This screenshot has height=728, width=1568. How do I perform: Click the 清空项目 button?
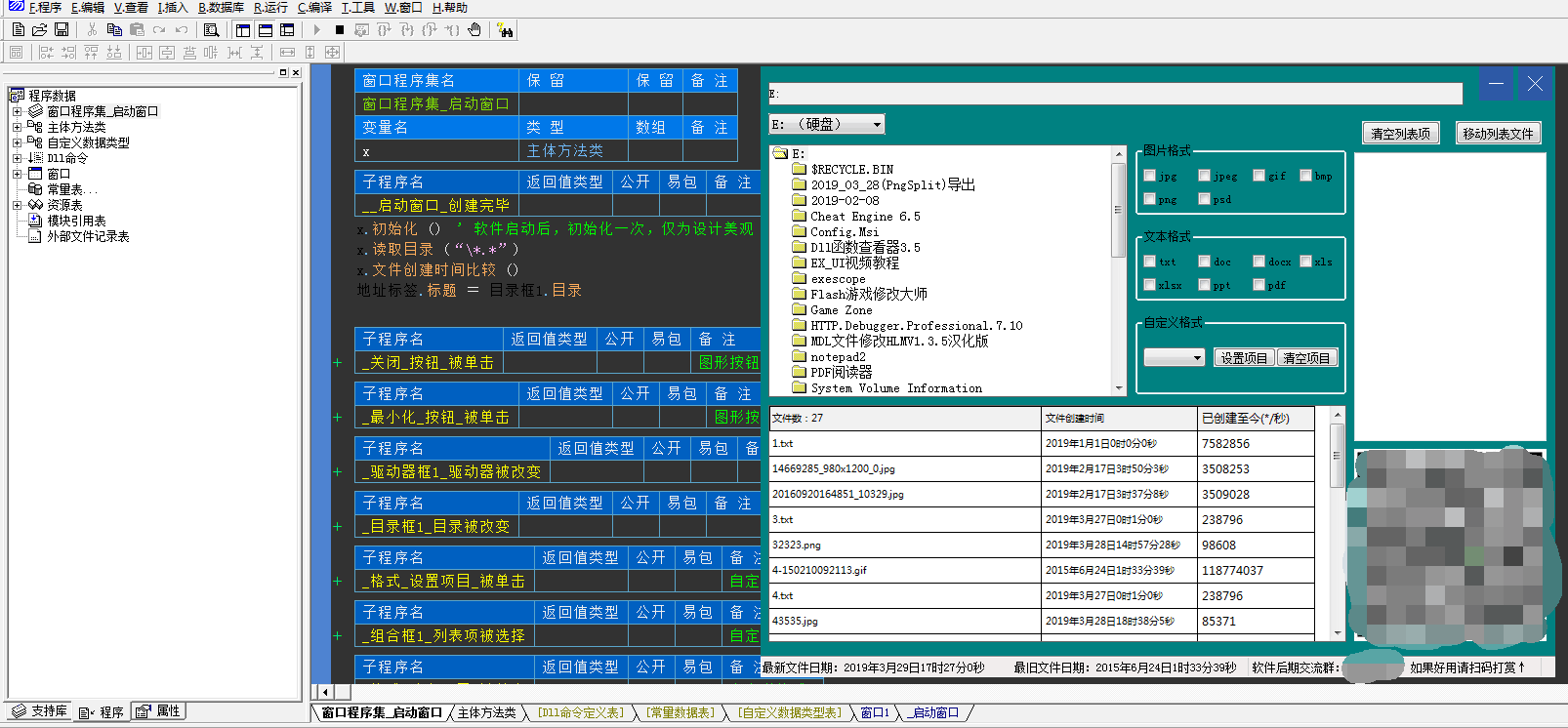1306,358
